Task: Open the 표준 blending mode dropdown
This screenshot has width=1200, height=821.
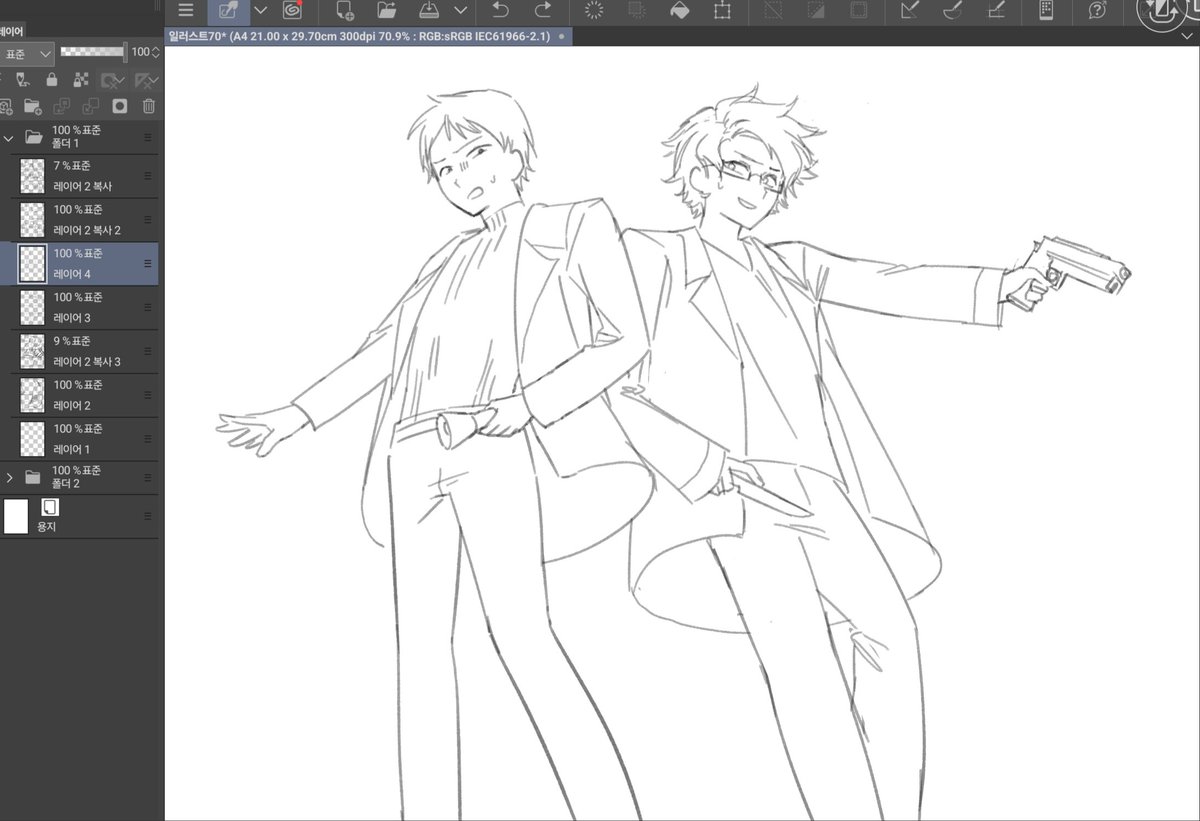Action: (27, 53)
